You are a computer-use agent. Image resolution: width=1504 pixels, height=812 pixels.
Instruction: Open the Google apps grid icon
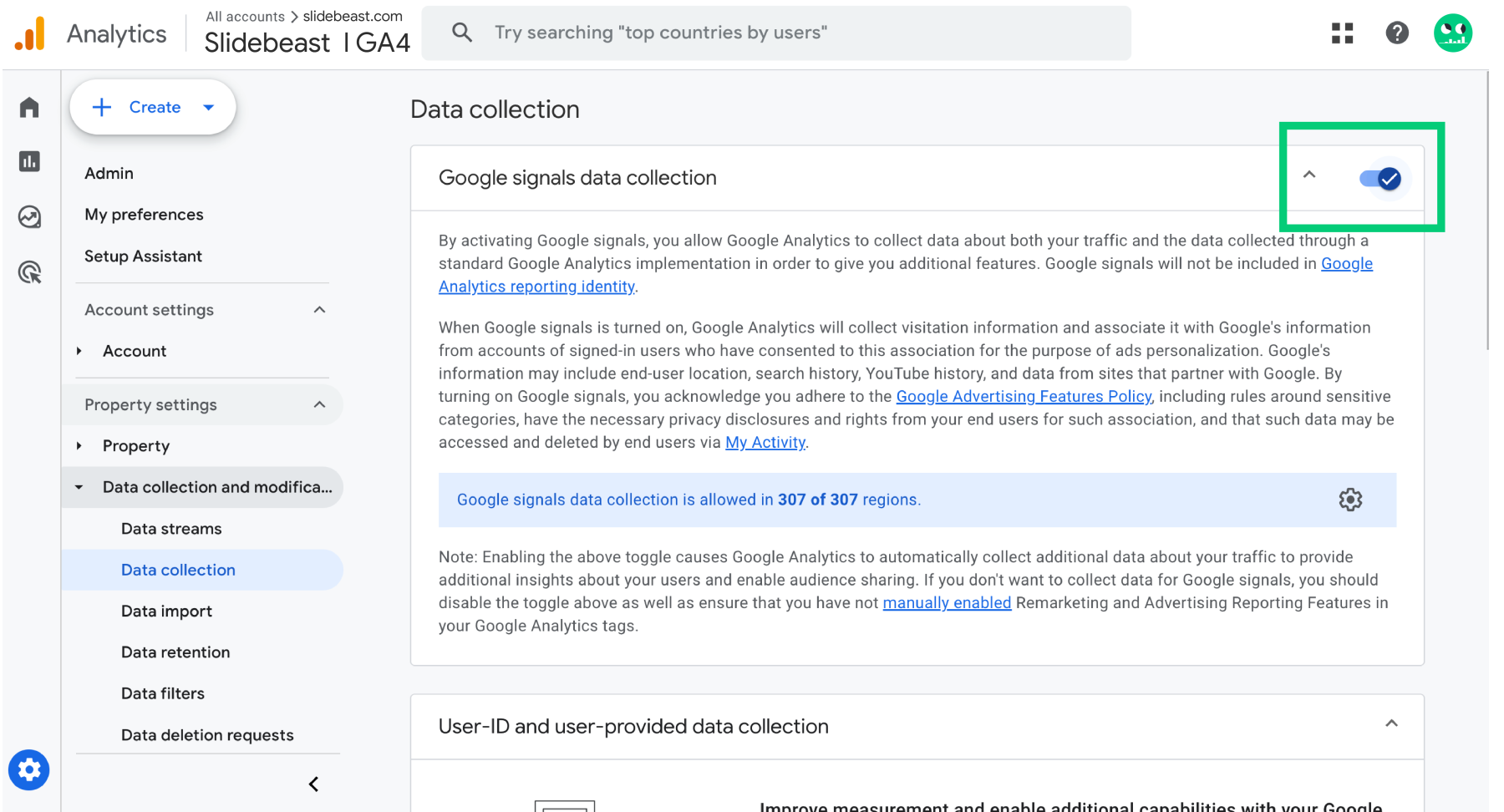tap(1342, 33)
